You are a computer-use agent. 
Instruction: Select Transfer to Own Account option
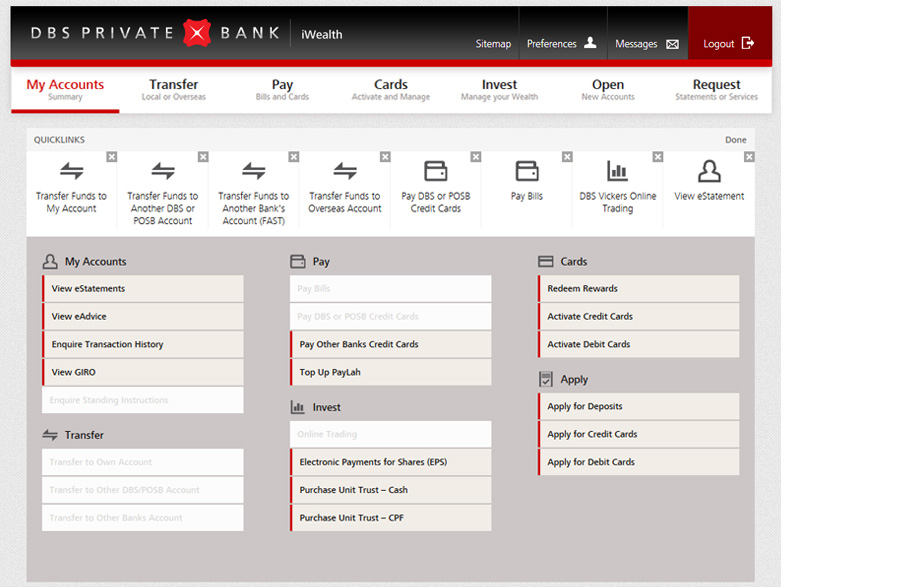143,462
